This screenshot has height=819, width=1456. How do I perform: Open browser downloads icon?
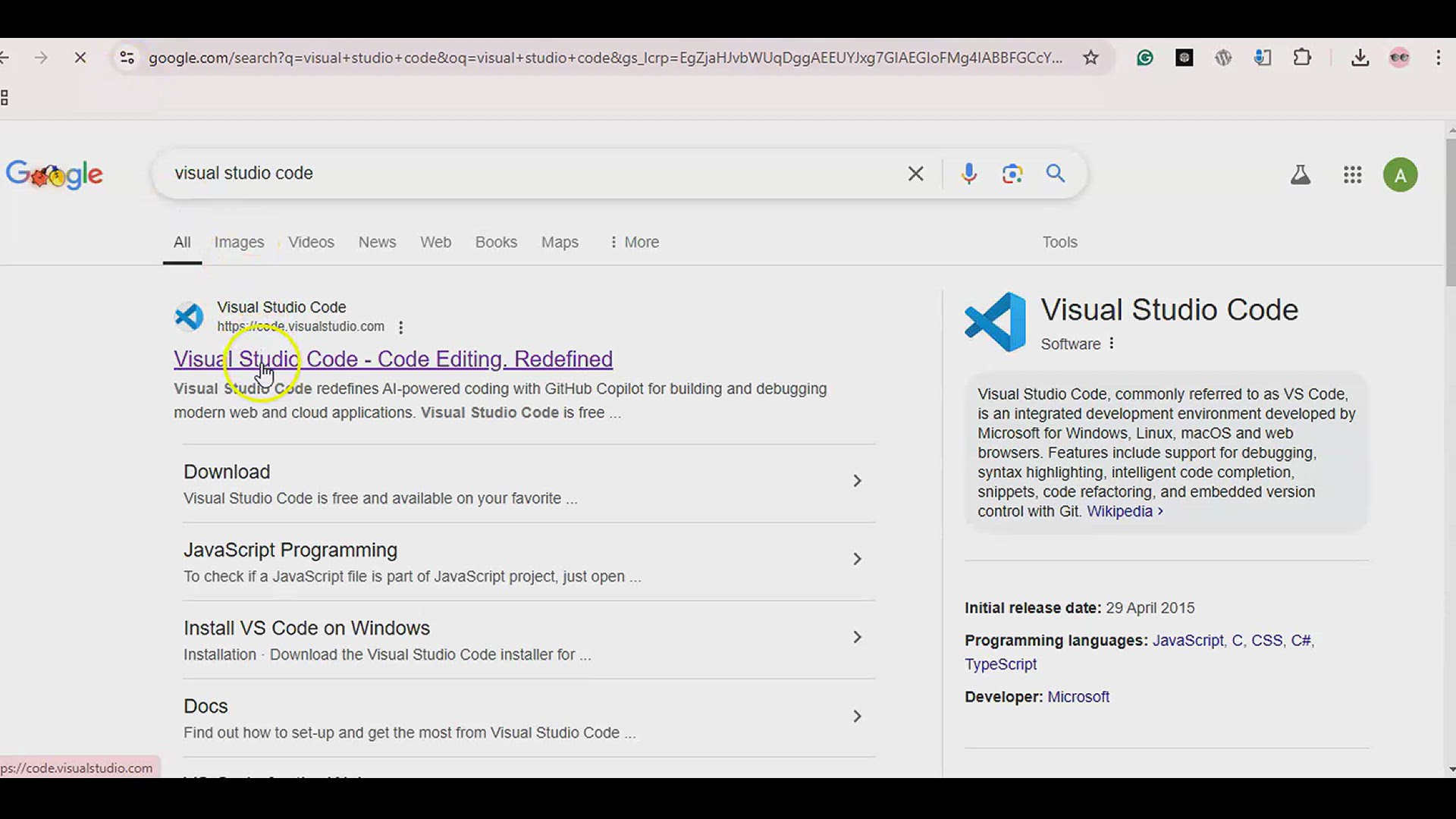pyautogui.click(x=1360, y=58)
